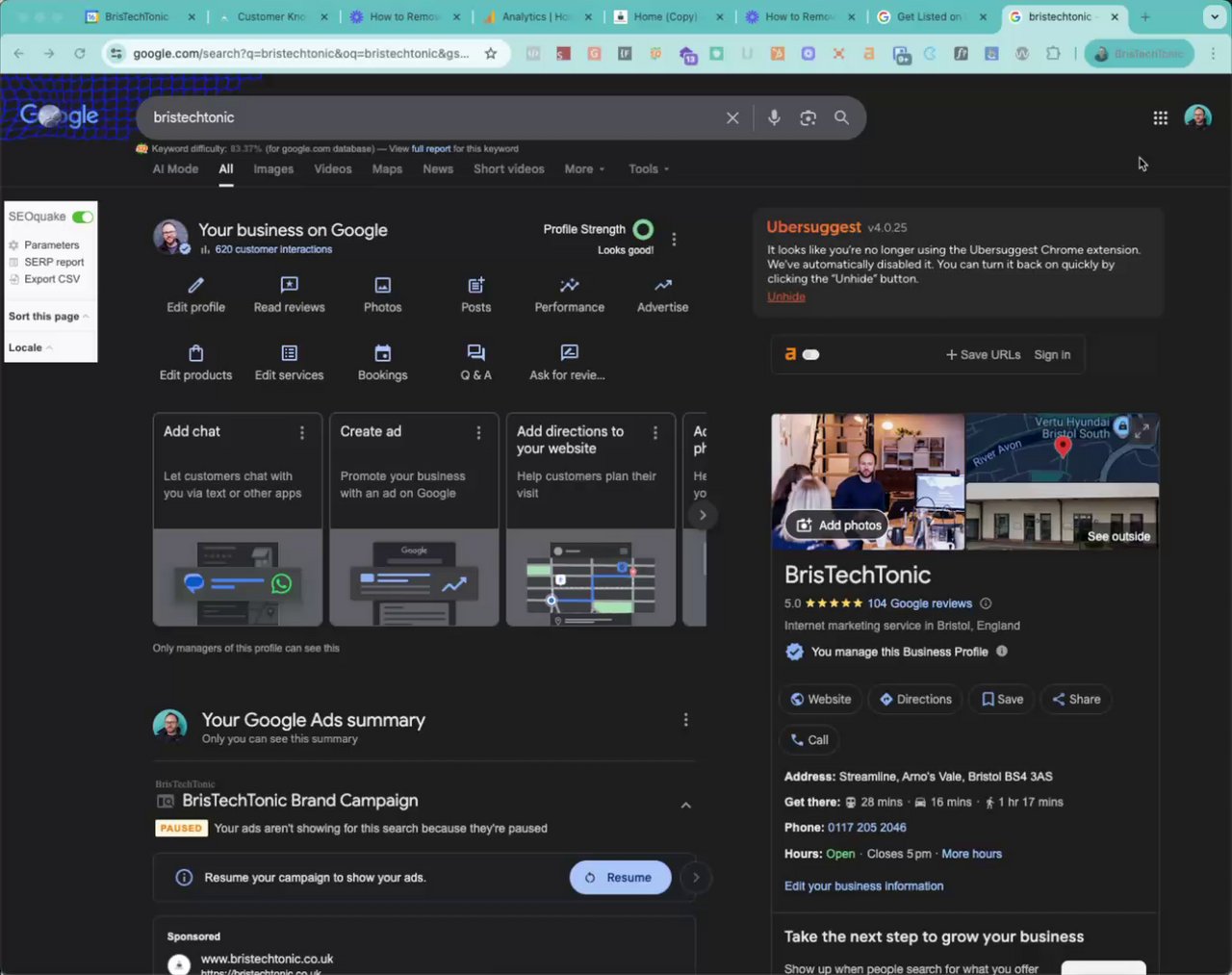
Task: Open Edit services icon
Action: coord(289,352)
